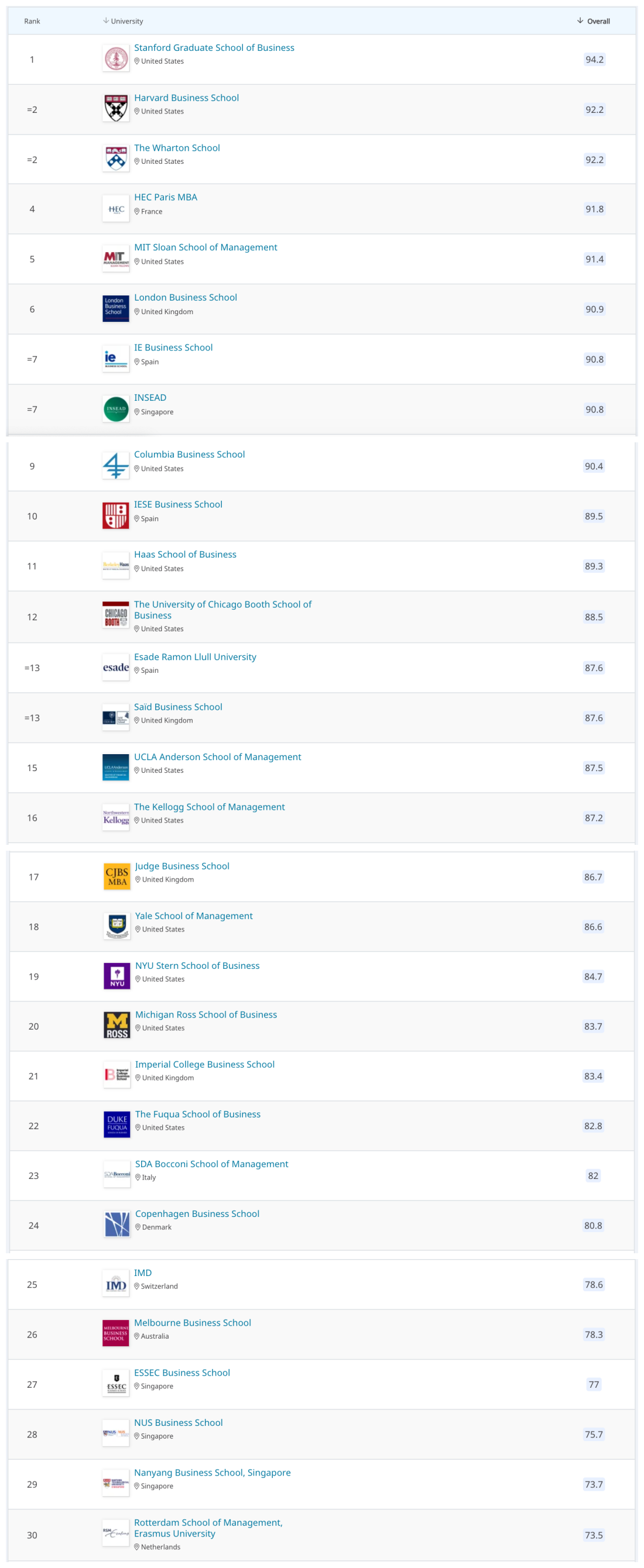The image size is (644, 1568).
Task: Click the Northwestern Kellogg logo
Action: click(116, 817)
